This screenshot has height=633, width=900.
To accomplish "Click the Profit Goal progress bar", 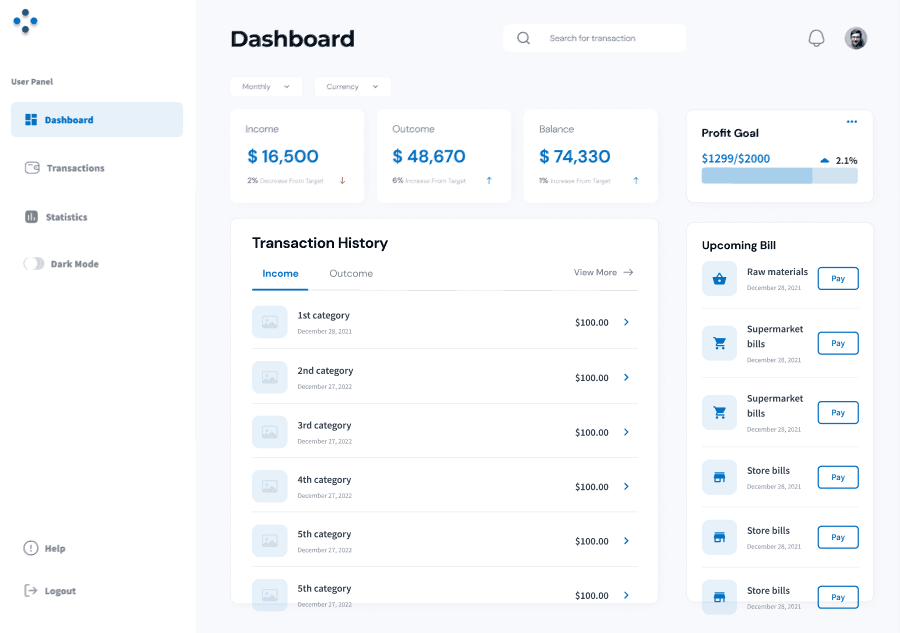I will tap(779, 175).
